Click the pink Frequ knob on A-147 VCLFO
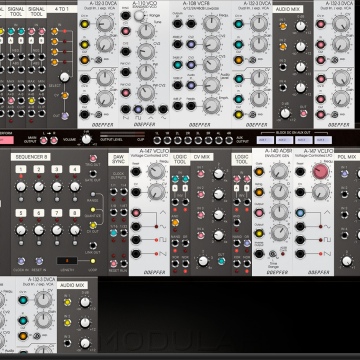 click(x=321, y=171)
